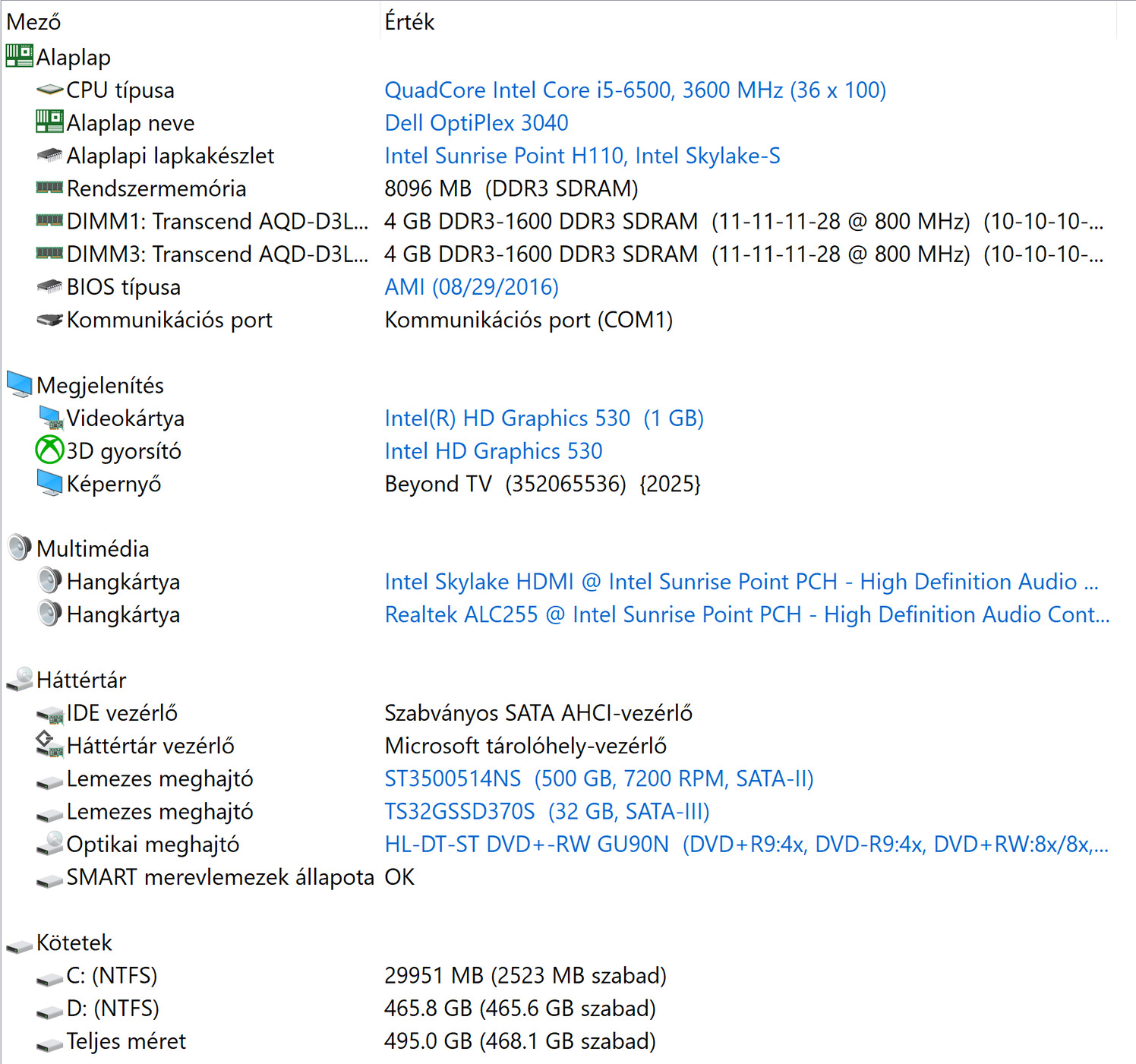Click the Lemezes meghajtó icon for ST3500514NS
This screenshot has width=1136, height=1064.
coord(49,781)
